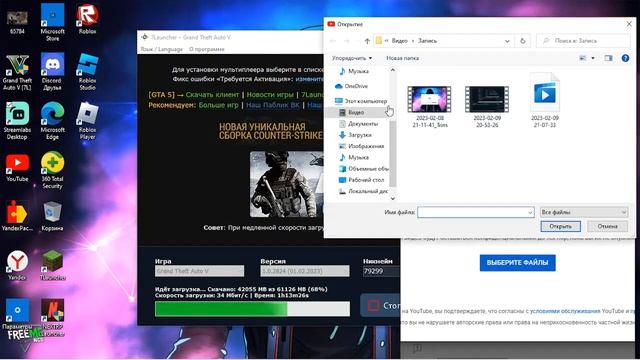Open the YandexPack desktop shortcut
This screenshot has height=360, width=640.
[x=17, y=216]
